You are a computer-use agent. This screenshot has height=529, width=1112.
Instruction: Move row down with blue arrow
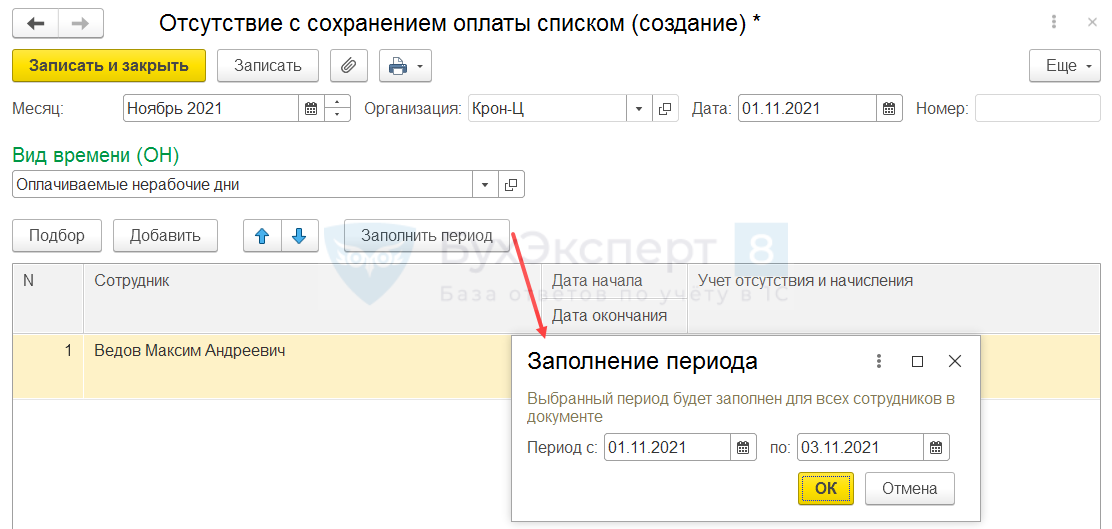(x=299, y=236)
